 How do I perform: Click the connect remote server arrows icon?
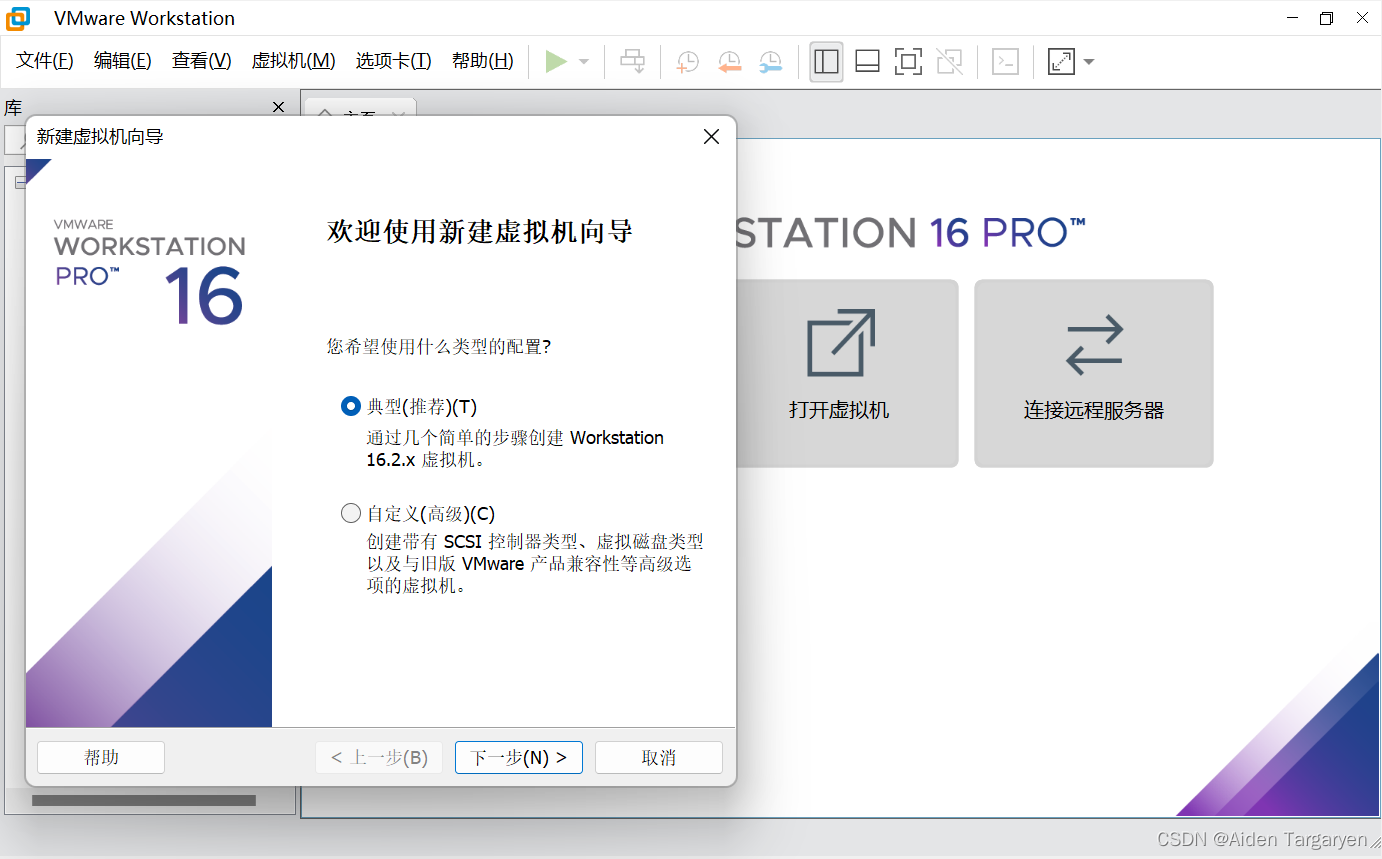pyautogui.click(x=1094, y=345)
